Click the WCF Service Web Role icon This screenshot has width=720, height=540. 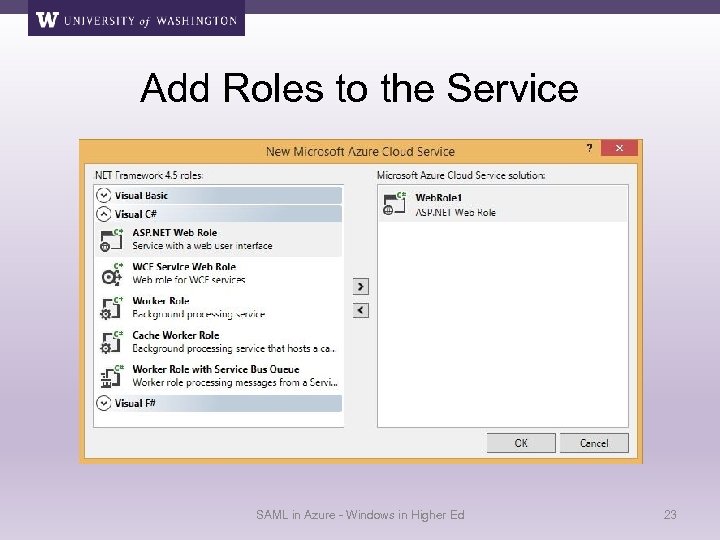112,274
